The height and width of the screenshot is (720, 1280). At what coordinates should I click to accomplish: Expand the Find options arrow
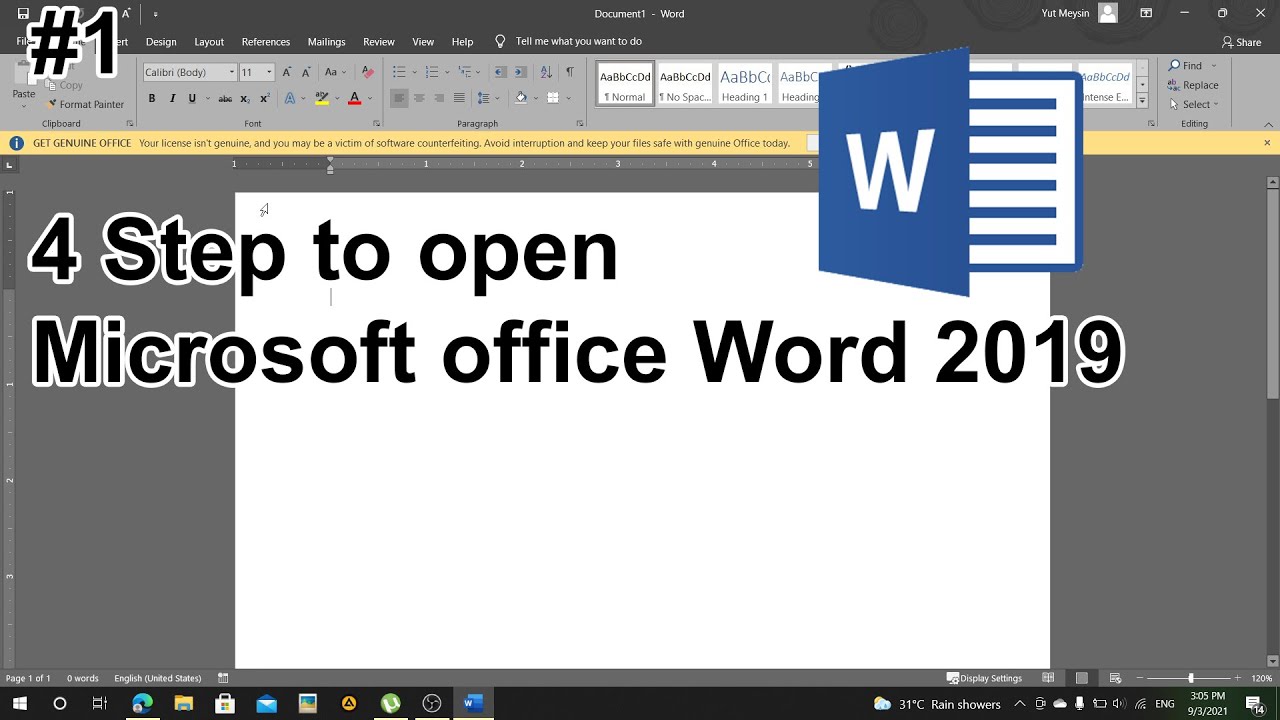pos(1214,66)
